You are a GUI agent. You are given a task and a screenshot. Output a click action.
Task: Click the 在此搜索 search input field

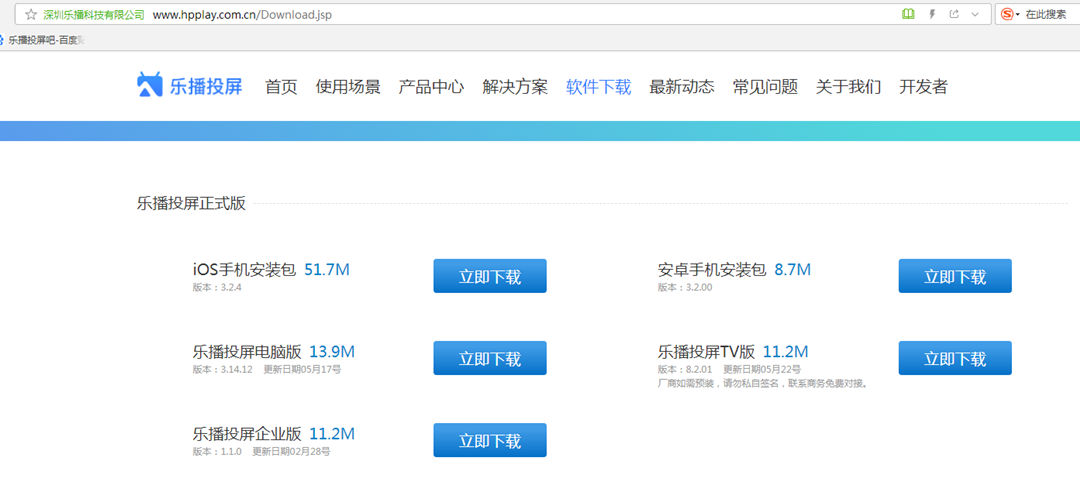(1052, 14)
